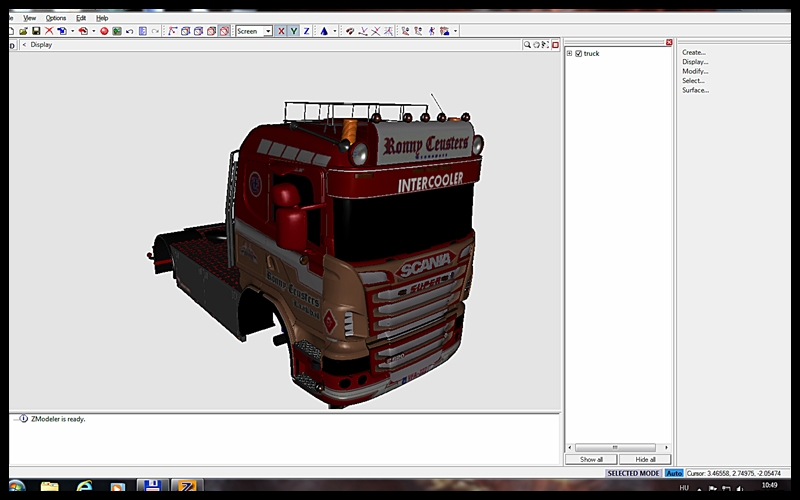Expand the Select... commands section
This screenshot has height=500, width=800.
pyautogui.click(x=693, y=81)
